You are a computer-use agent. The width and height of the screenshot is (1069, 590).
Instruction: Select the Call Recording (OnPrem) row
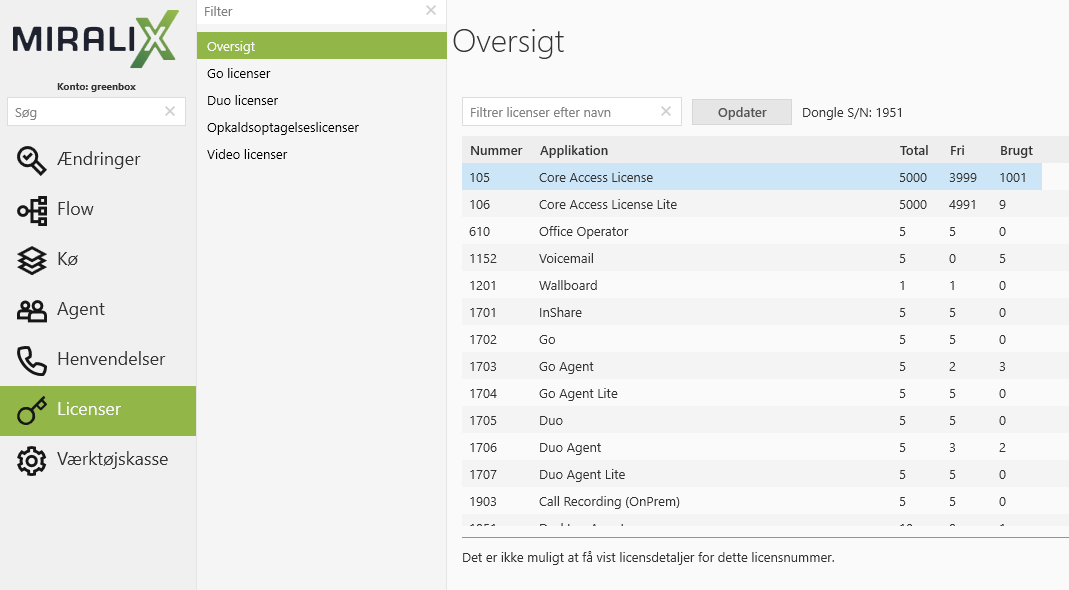(751, 501)
